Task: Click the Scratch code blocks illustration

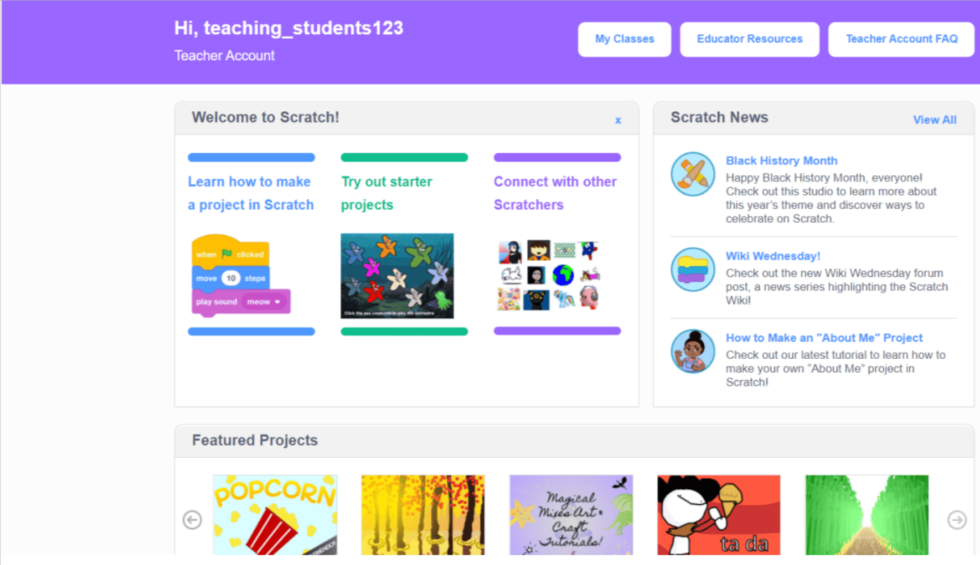Action: (241, 276)
